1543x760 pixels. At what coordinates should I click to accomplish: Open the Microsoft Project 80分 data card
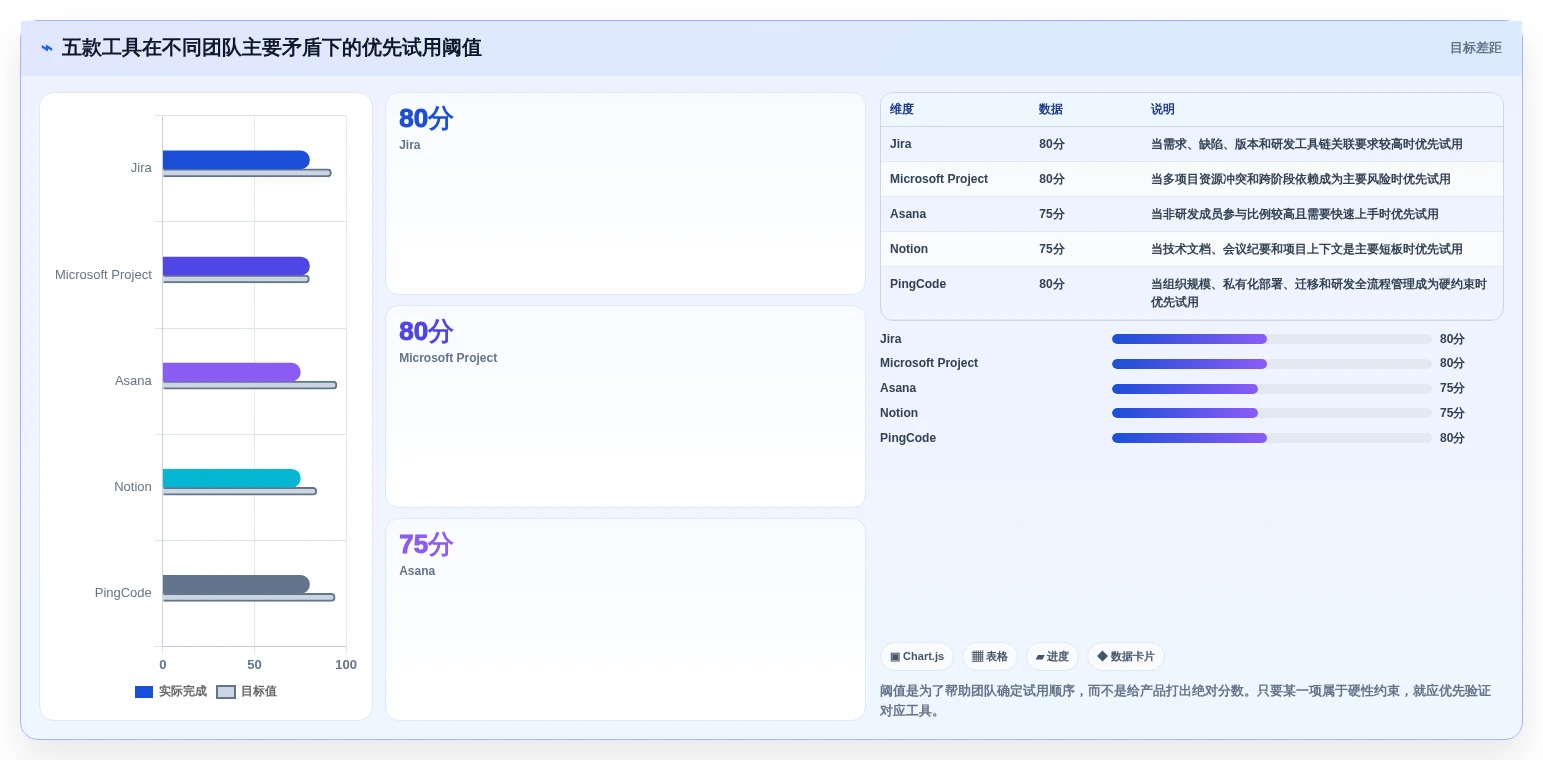coord(625,406)
